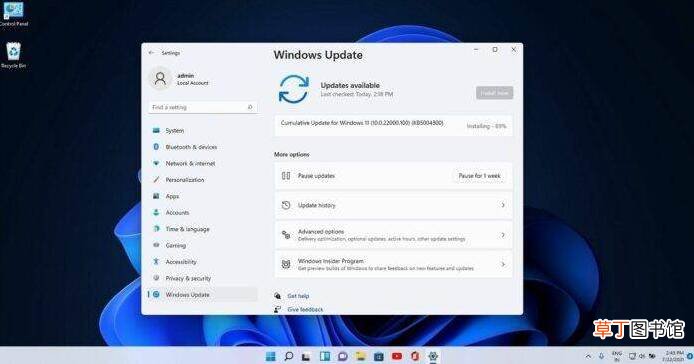Open File Explorer on taskbar

click(x=361, y=356)
